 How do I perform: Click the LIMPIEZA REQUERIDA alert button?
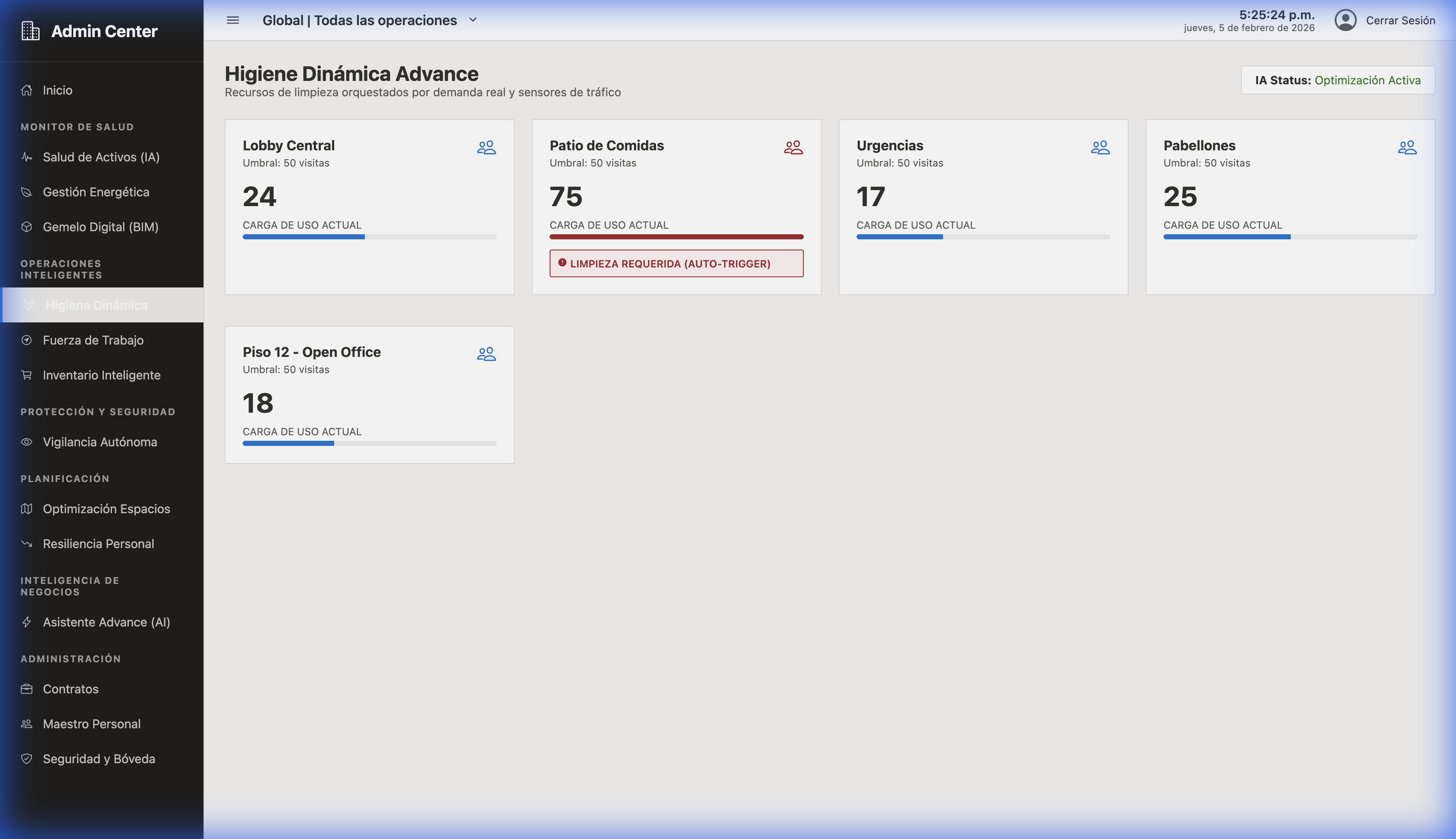[x=677, y=263]
